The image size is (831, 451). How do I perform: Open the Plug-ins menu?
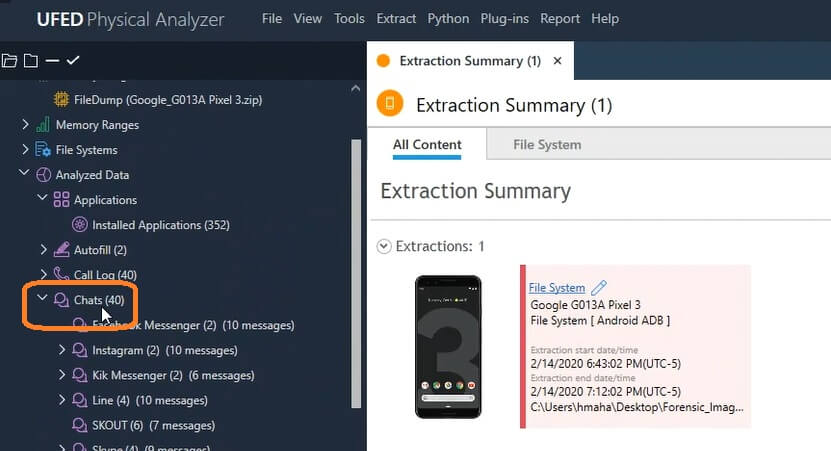pos(505,19)
